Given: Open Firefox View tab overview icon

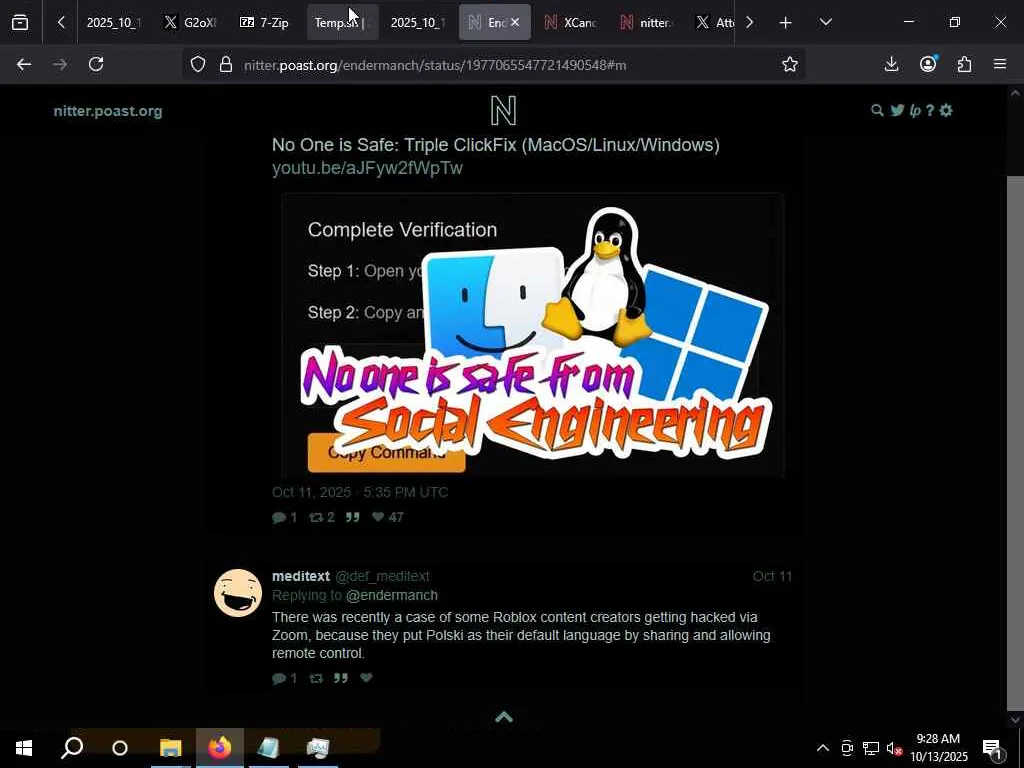Looking at the screenshot, I should coord(20,22).
